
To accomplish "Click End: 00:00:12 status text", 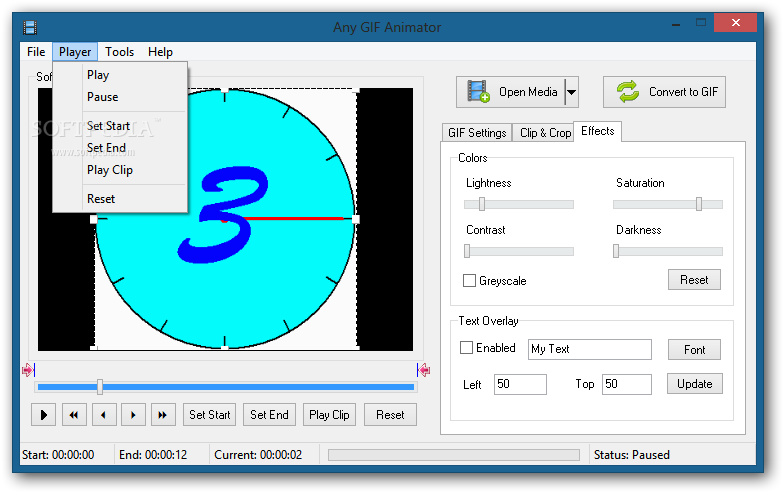I will coord(153,454).
